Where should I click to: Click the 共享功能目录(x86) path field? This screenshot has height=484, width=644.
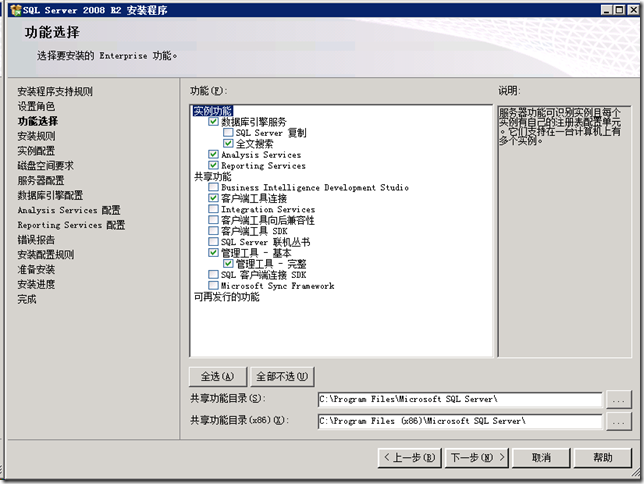(460, 422)
